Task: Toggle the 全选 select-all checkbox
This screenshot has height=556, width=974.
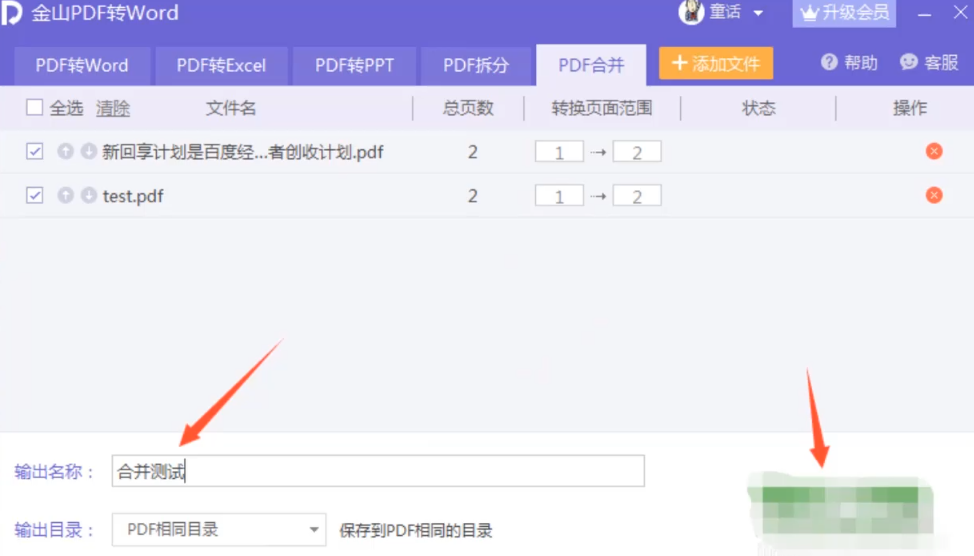Action: coord(35,108)
